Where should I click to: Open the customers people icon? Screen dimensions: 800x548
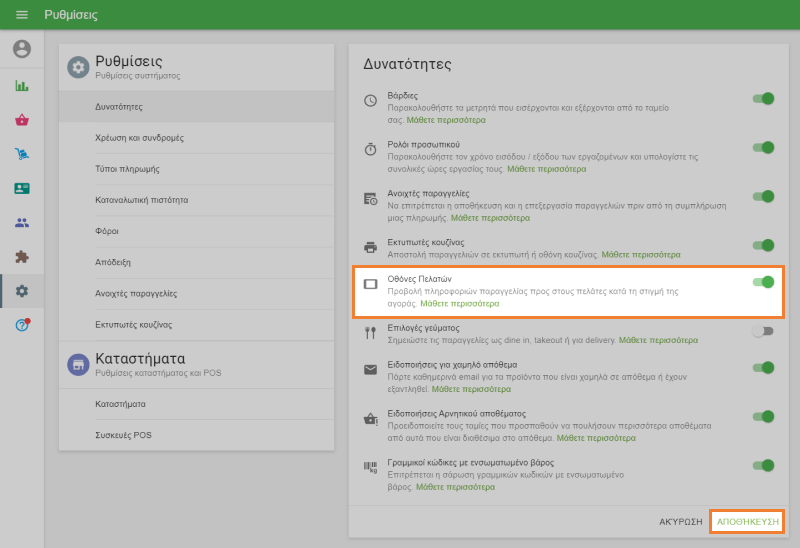22,222
